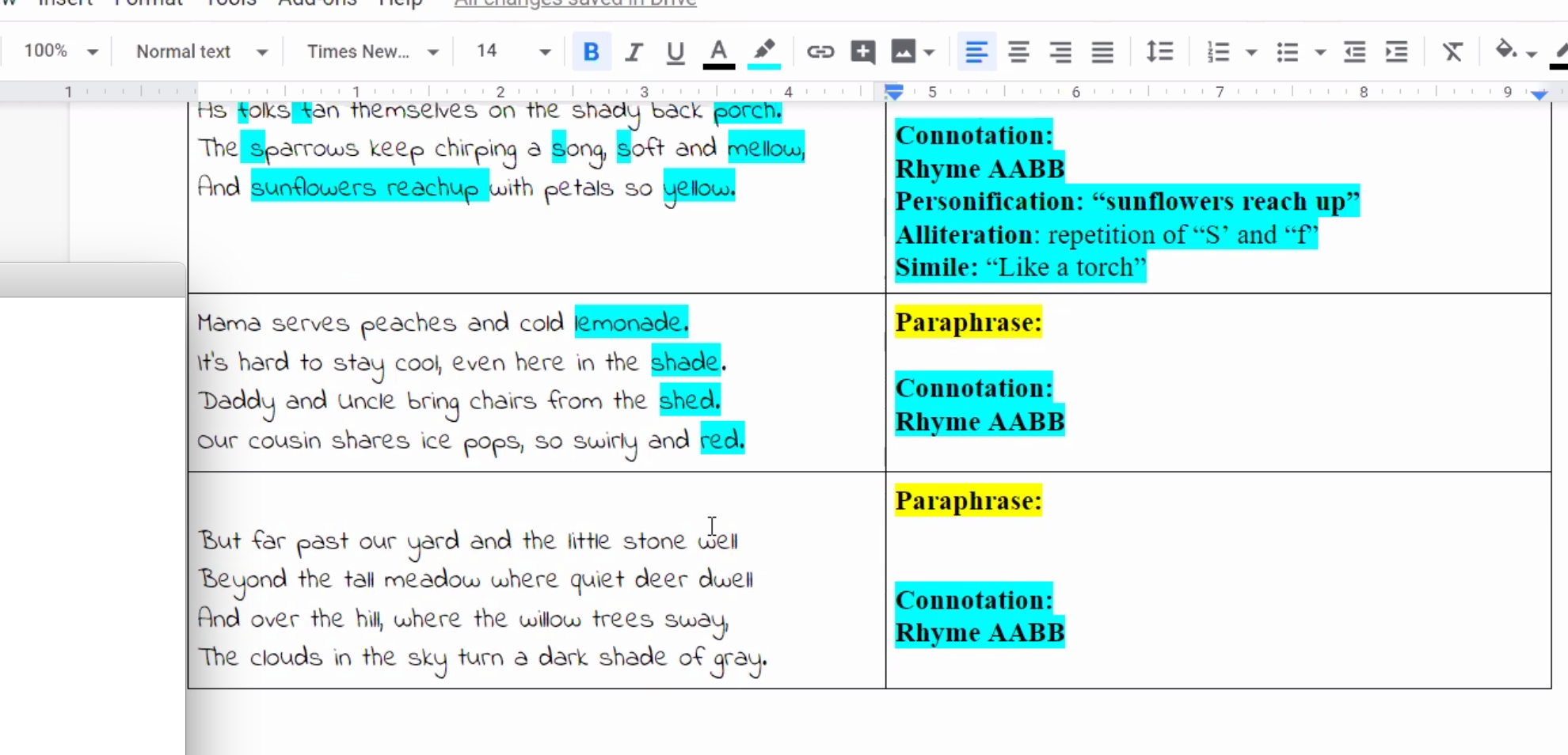The width and height of the screenshot is (1568, 755).
Task: Decrease the paragraph indent
Action: pyautogui.click(x=1355, y=52)
